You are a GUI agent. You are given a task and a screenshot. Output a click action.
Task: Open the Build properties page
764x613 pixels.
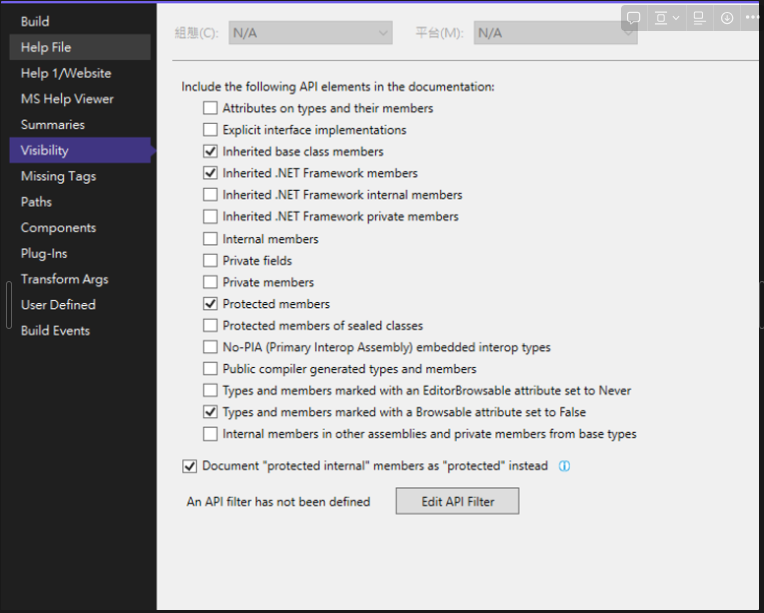point(80,21)
